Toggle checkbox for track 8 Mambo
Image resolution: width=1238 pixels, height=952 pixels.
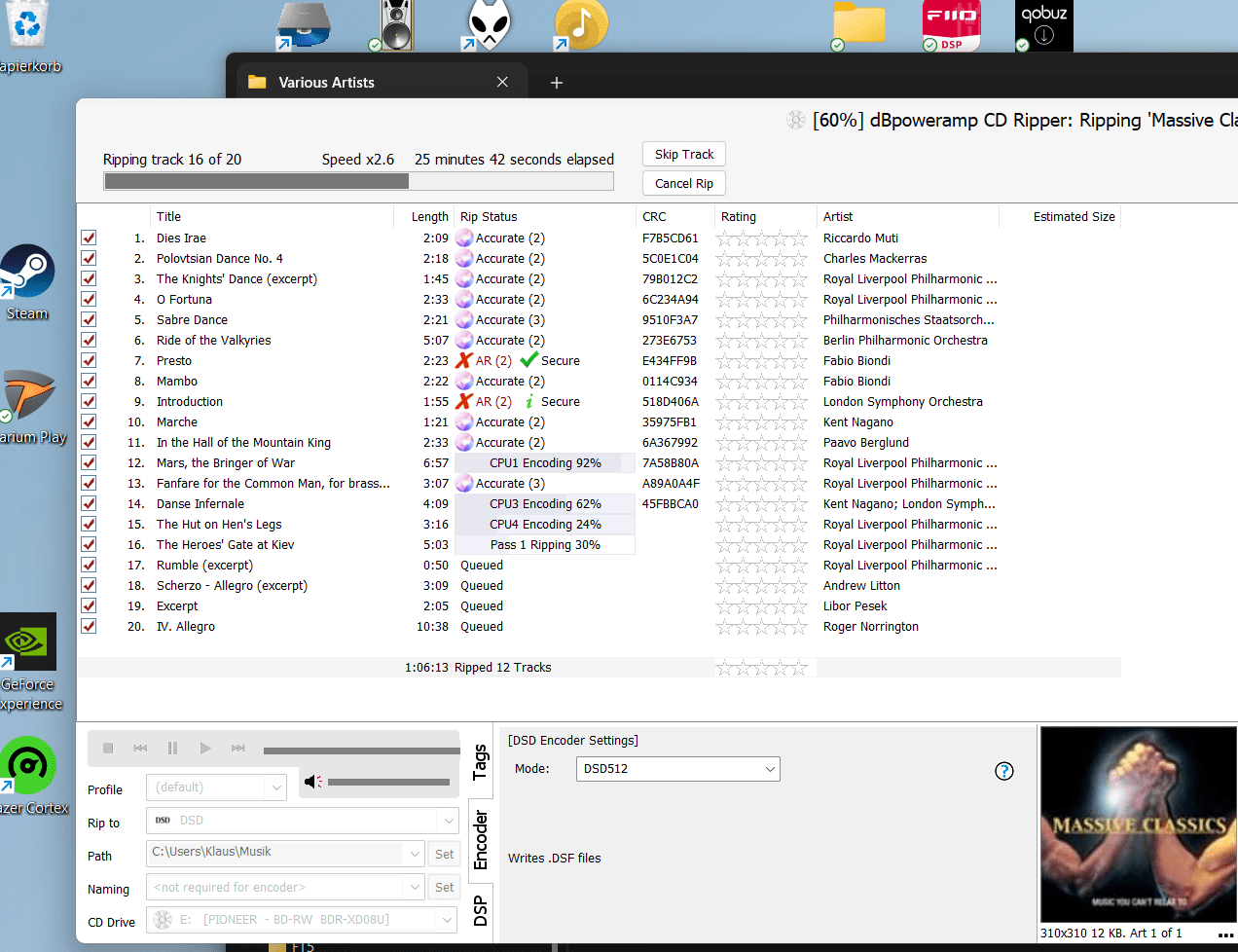[89, 381]
